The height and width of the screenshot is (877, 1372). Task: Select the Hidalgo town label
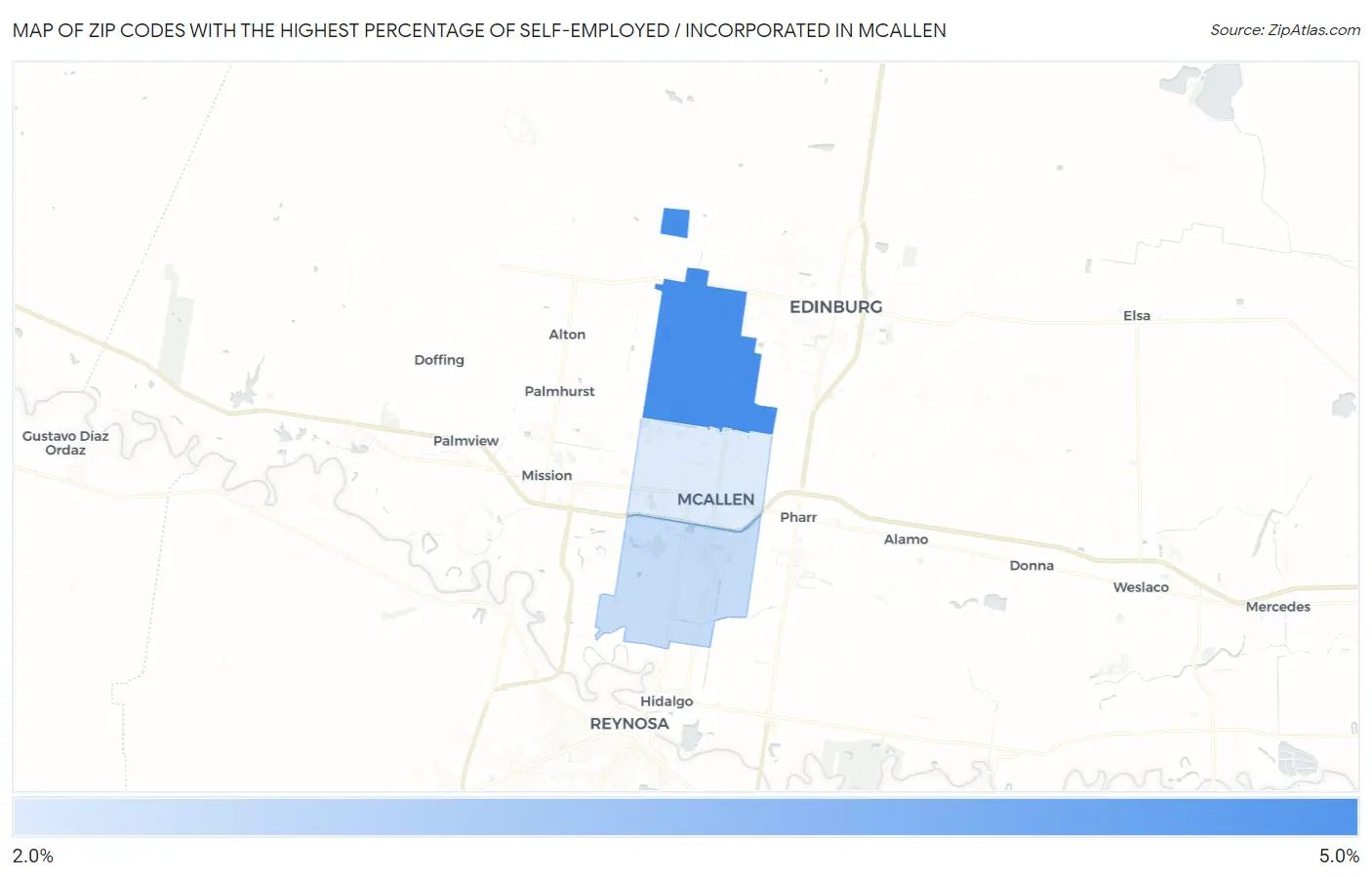click(x=666, y=701)
